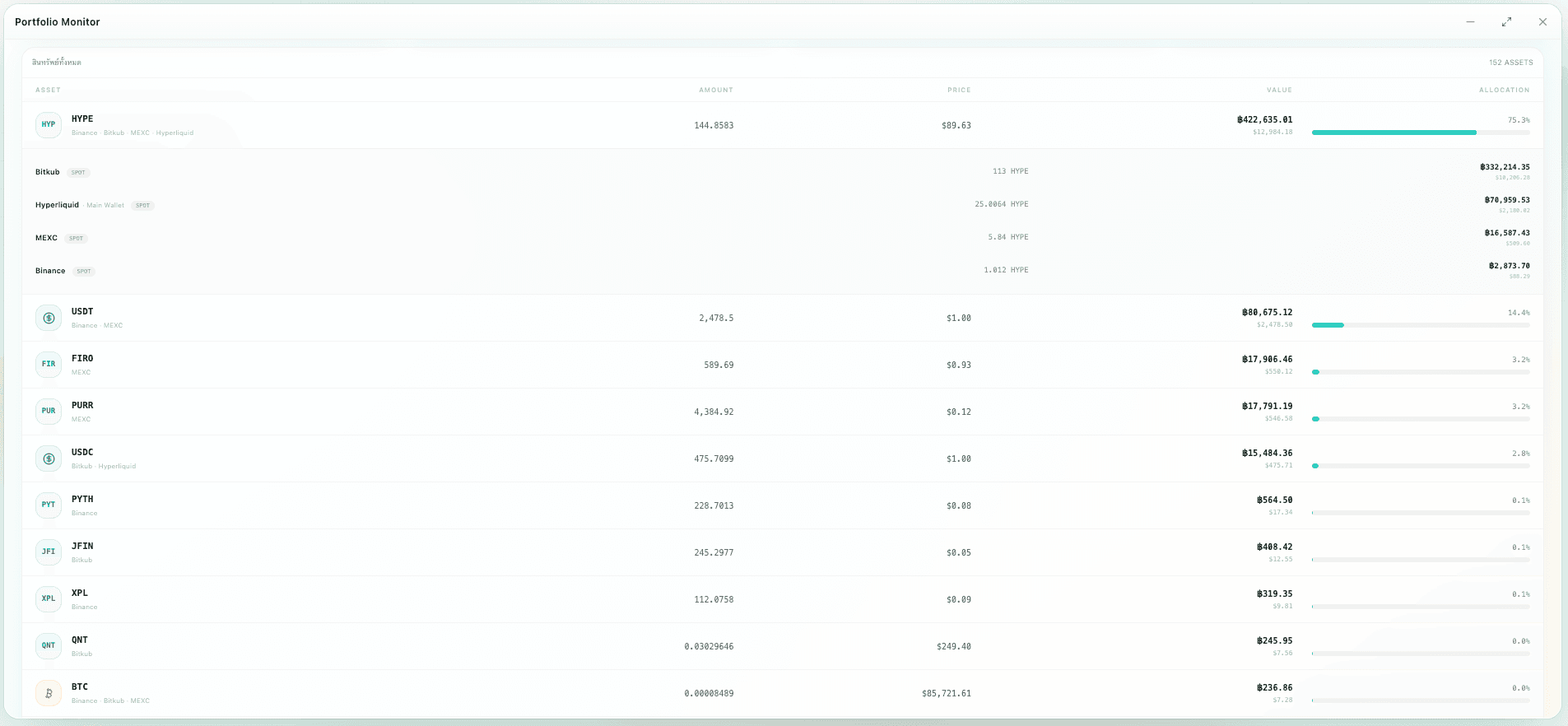Sort by the ALLOCATION column header
Image resolution: width=1568 pixels, height=726 pixels.
[x=1504, y=90]
